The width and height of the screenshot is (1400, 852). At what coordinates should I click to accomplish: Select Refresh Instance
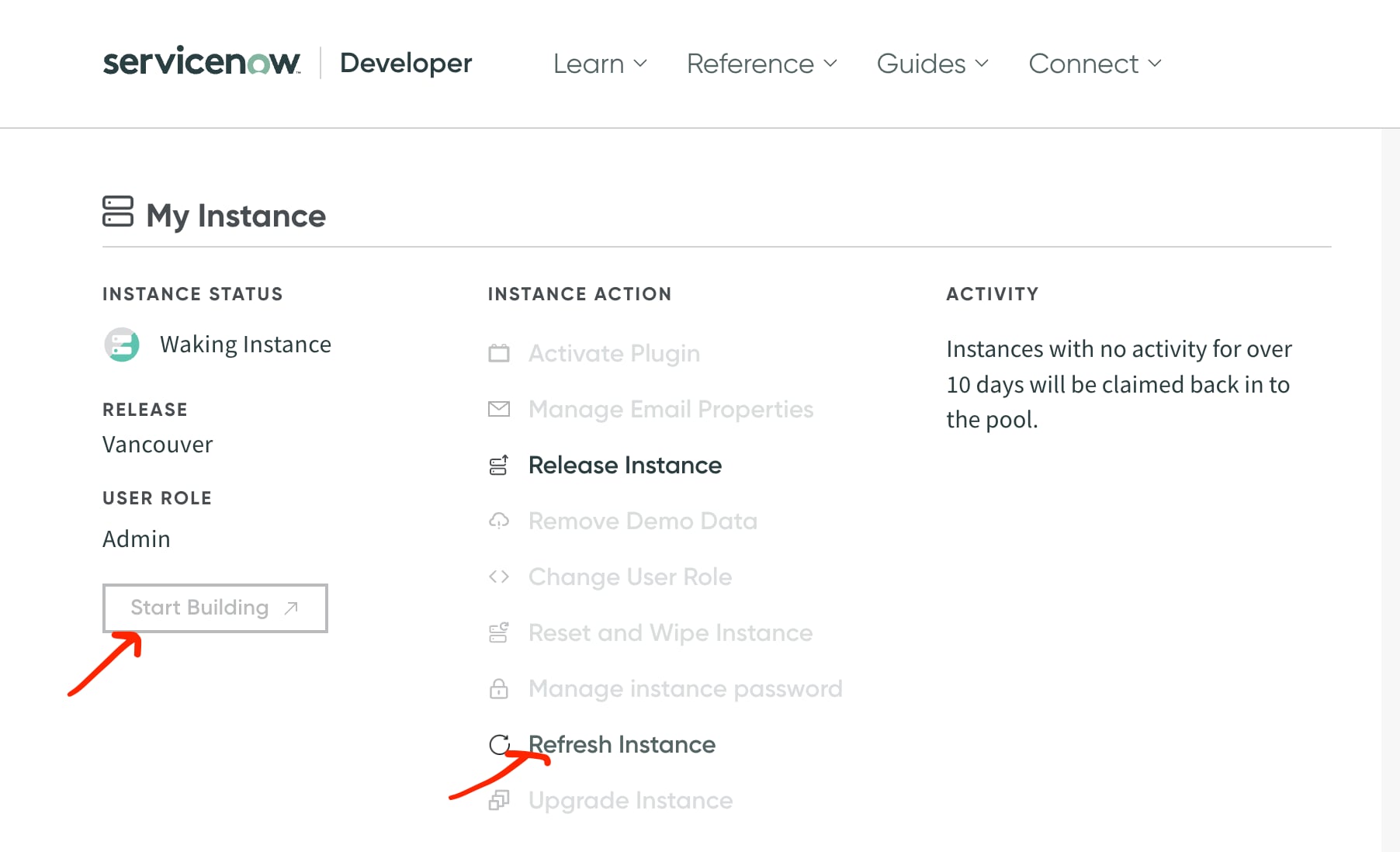tap(622, 744)
